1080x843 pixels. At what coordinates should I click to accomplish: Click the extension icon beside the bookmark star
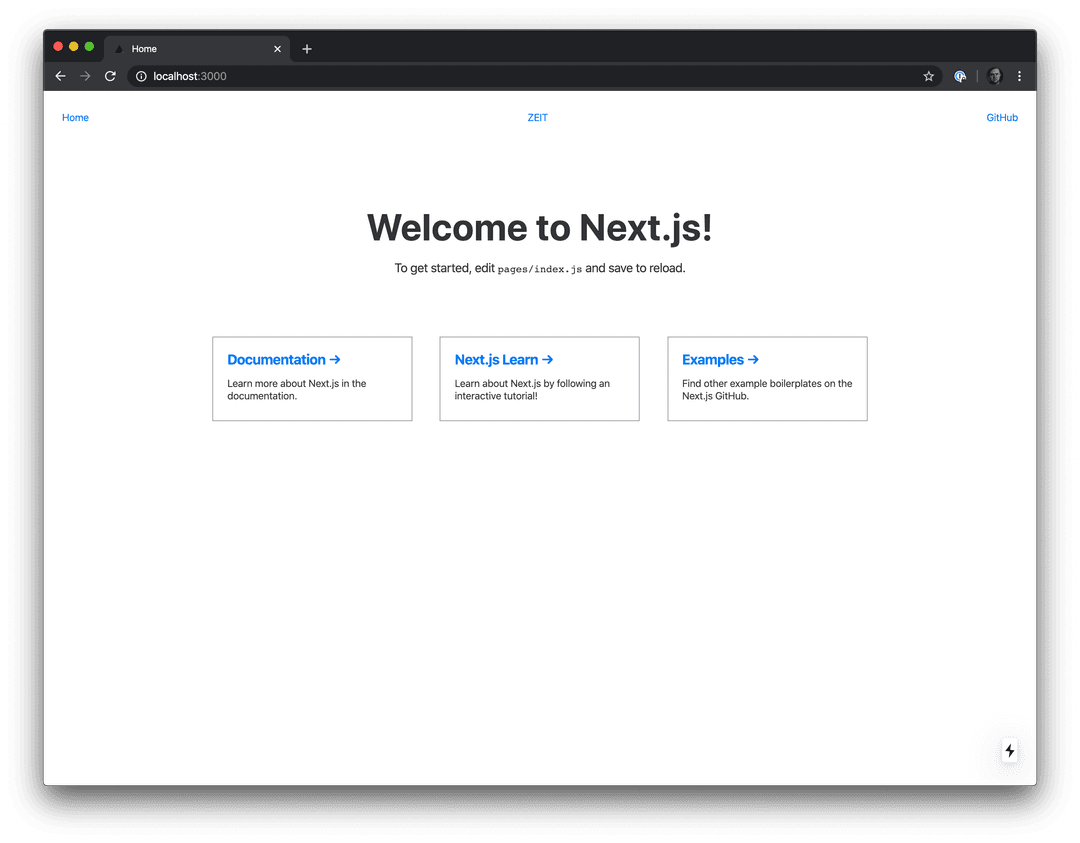coord(960,76)
